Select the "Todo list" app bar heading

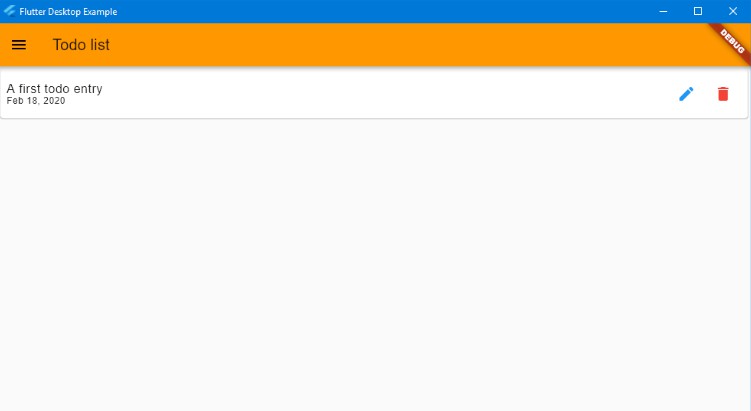coord(81,45)
